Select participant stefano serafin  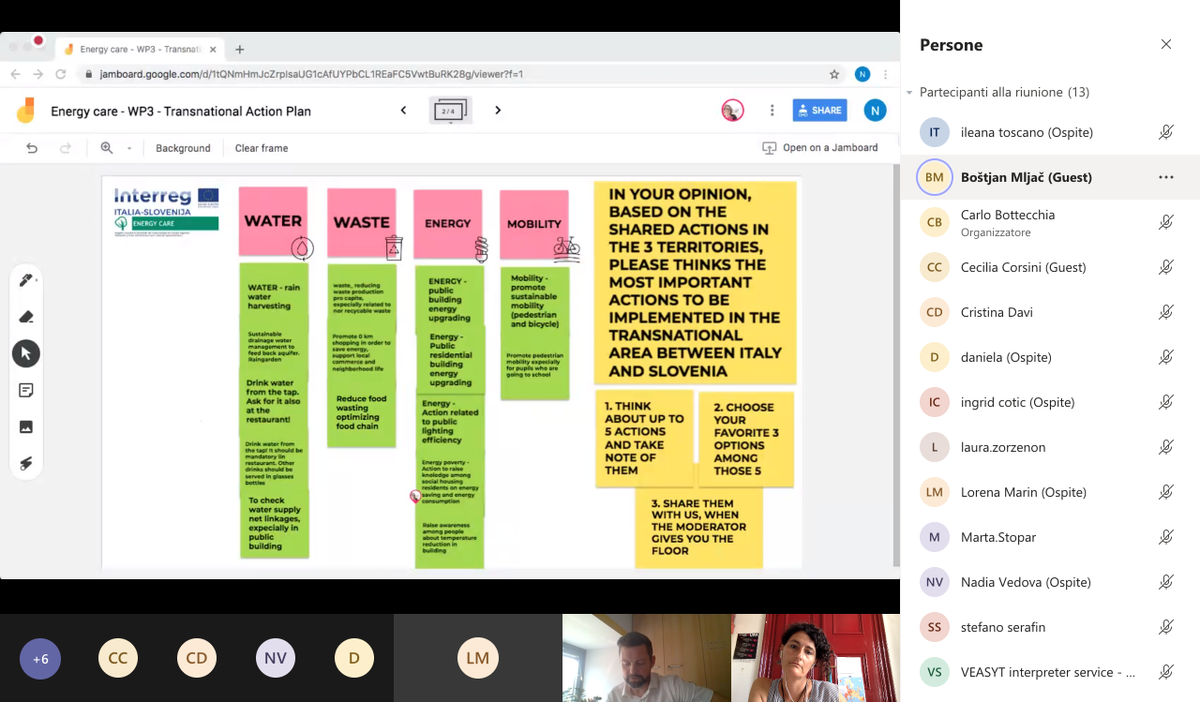pyautogui.click(x=1050, y=627)
